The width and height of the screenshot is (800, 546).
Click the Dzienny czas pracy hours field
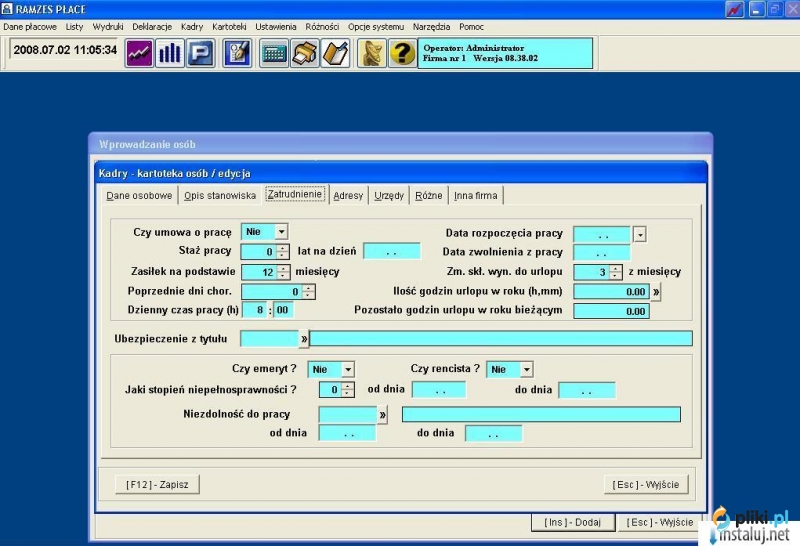[255, 310]
